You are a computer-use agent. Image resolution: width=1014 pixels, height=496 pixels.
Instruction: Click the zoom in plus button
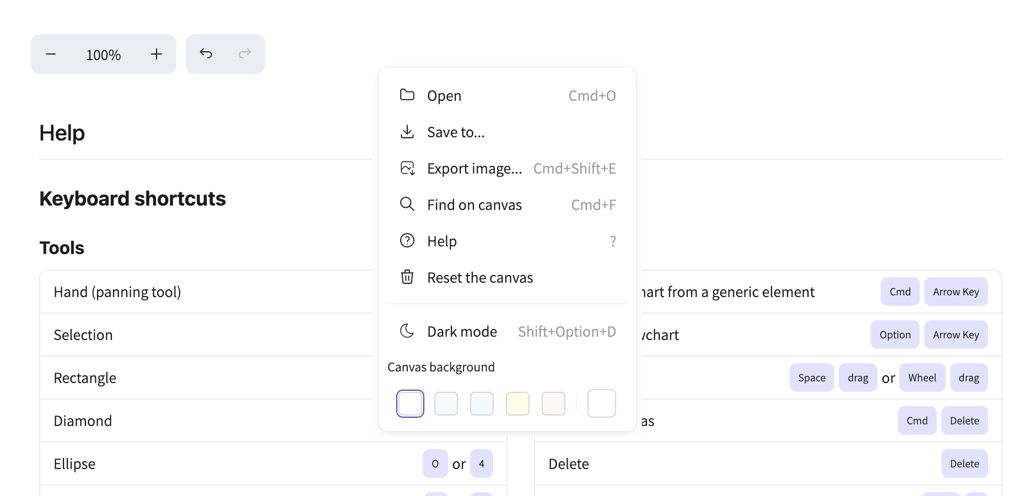point(156,54)
